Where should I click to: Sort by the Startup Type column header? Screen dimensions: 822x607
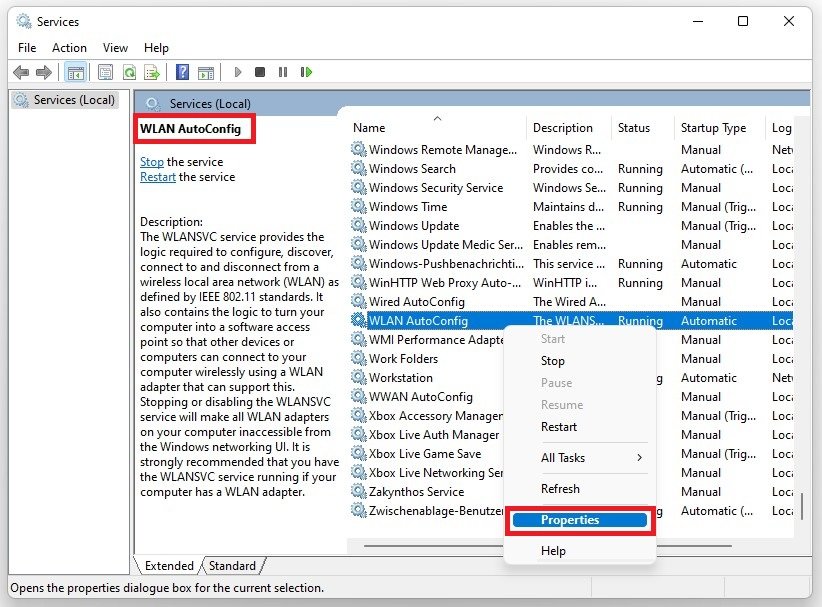pos(713,128)
